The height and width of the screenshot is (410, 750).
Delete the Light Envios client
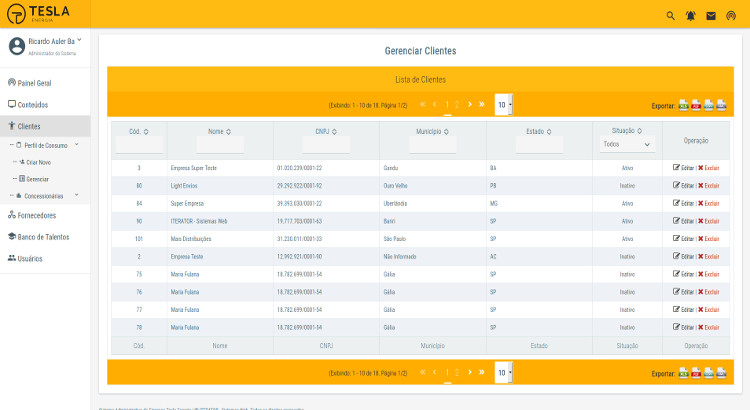pyautogui.click(x=708, y=186)
